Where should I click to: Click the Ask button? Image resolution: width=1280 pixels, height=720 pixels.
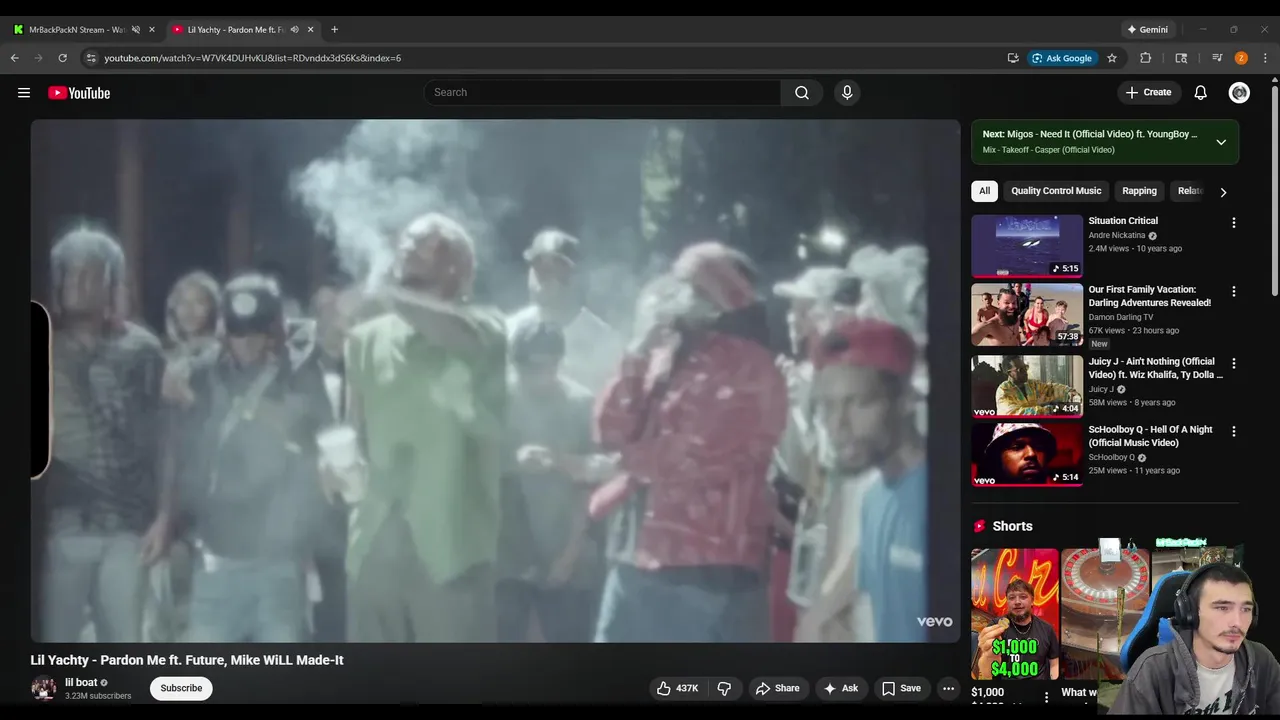pos(840,688)
